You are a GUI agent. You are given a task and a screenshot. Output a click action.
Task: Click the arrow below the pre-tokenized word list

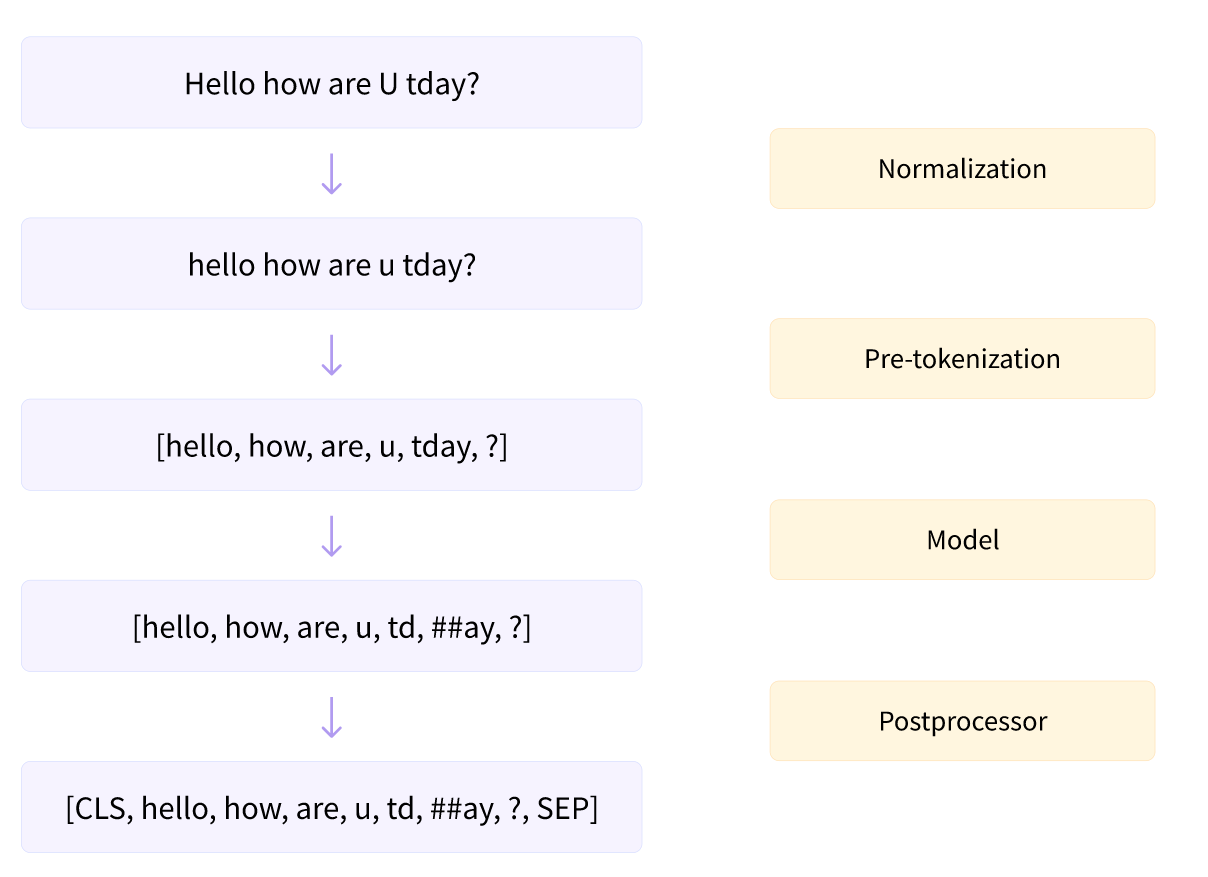[331, 535]
